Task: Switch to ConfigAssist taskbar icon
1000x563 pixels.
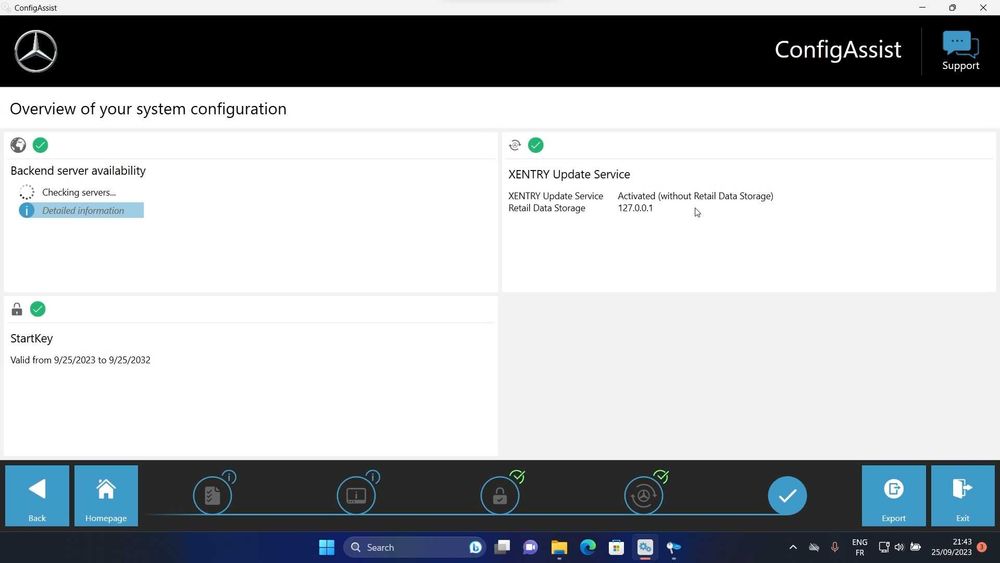Action: pyautogui.click(x=645, y=547)
